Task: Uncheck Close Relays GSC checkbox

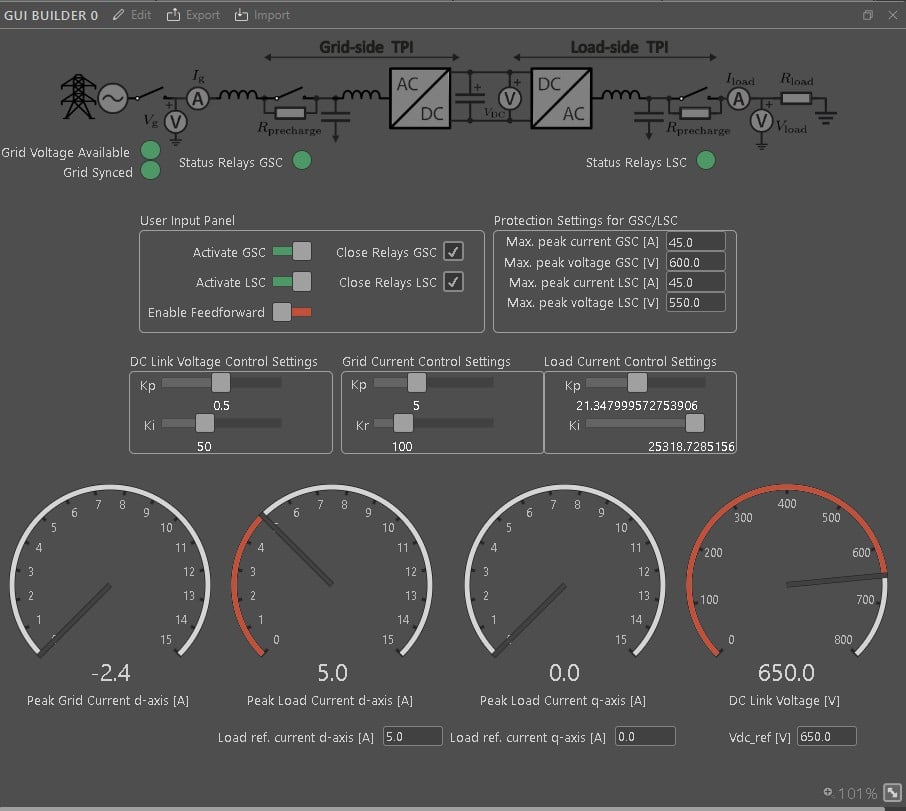Action: tap(454, 252)
